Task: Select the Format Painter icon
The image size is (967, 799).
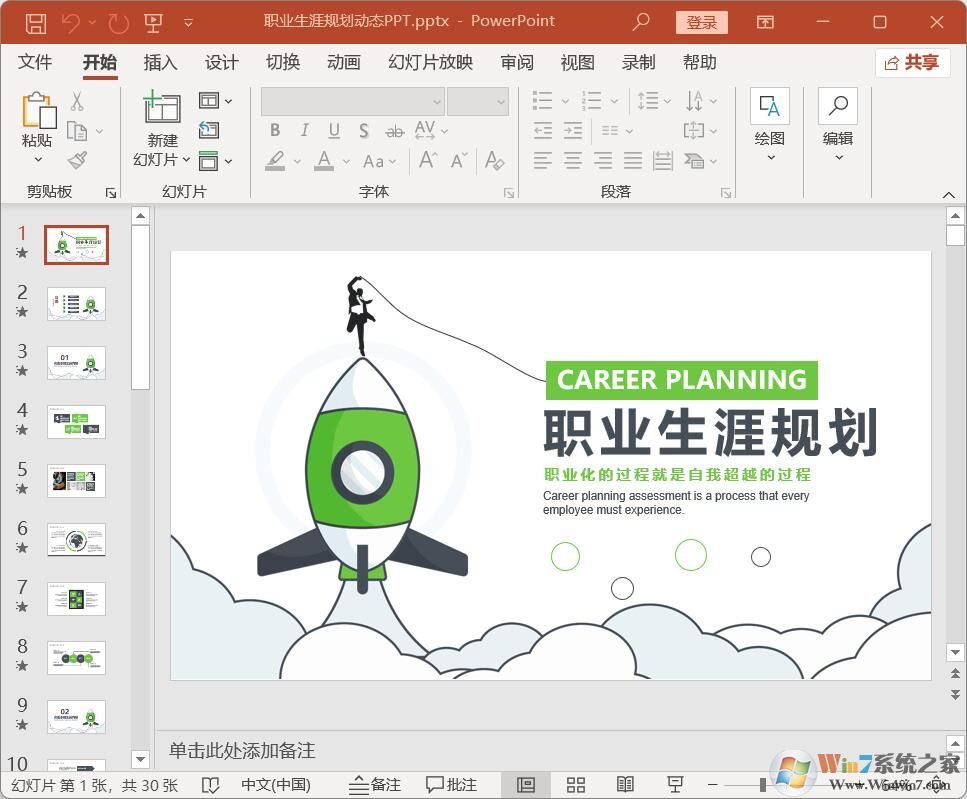Action: coord(78,161)
